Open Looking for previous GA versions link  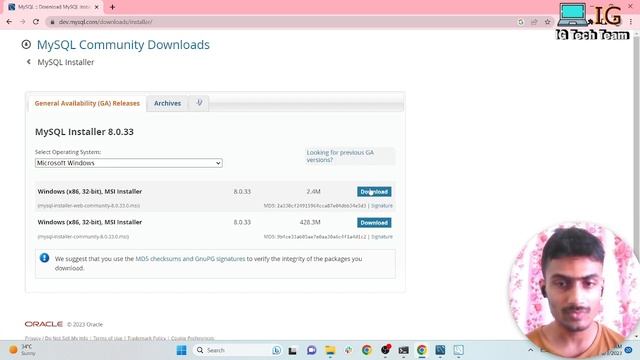click(x=340, y=156)
